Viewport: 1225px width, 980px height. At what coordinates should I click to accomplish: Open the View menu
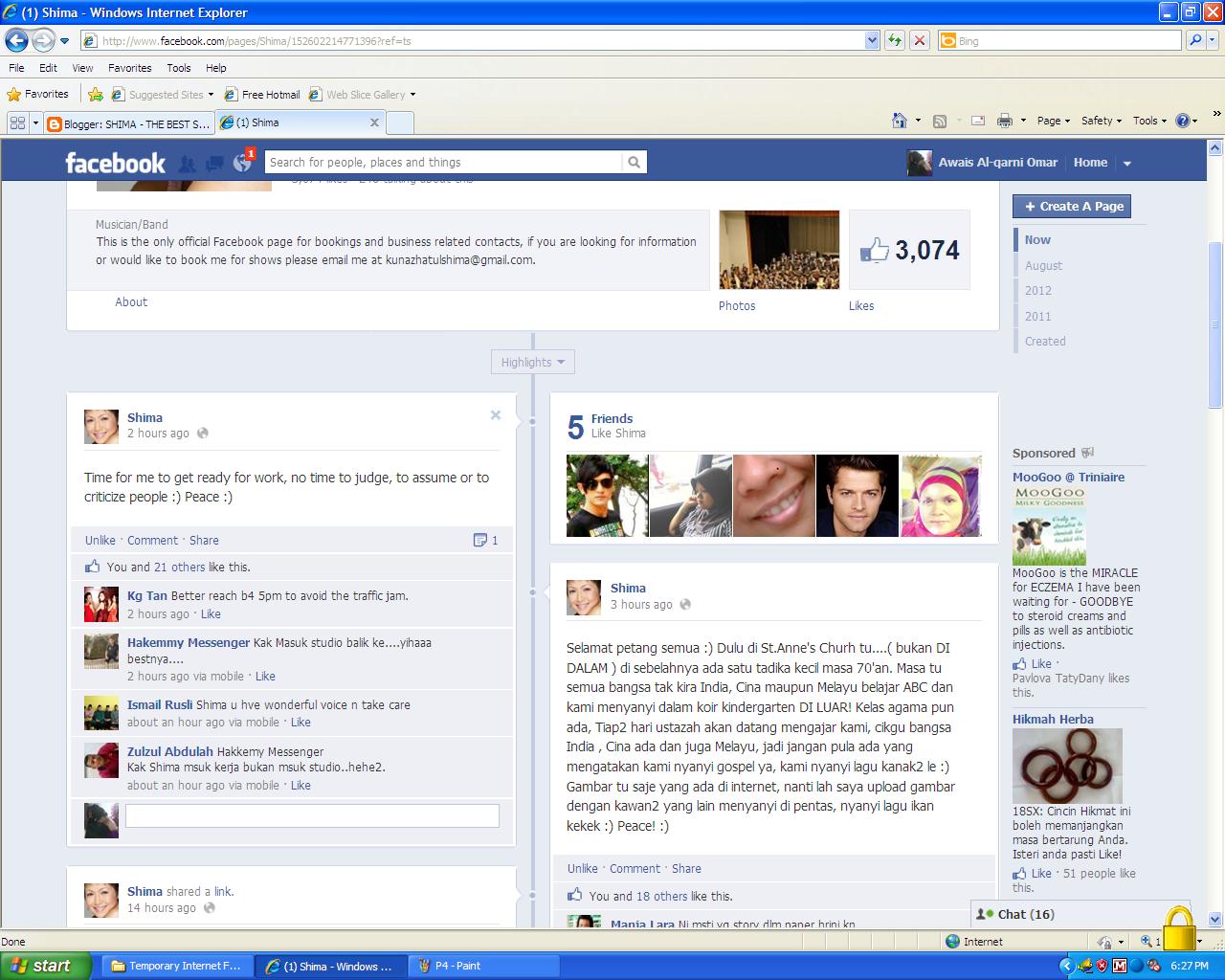click(82, 68)
